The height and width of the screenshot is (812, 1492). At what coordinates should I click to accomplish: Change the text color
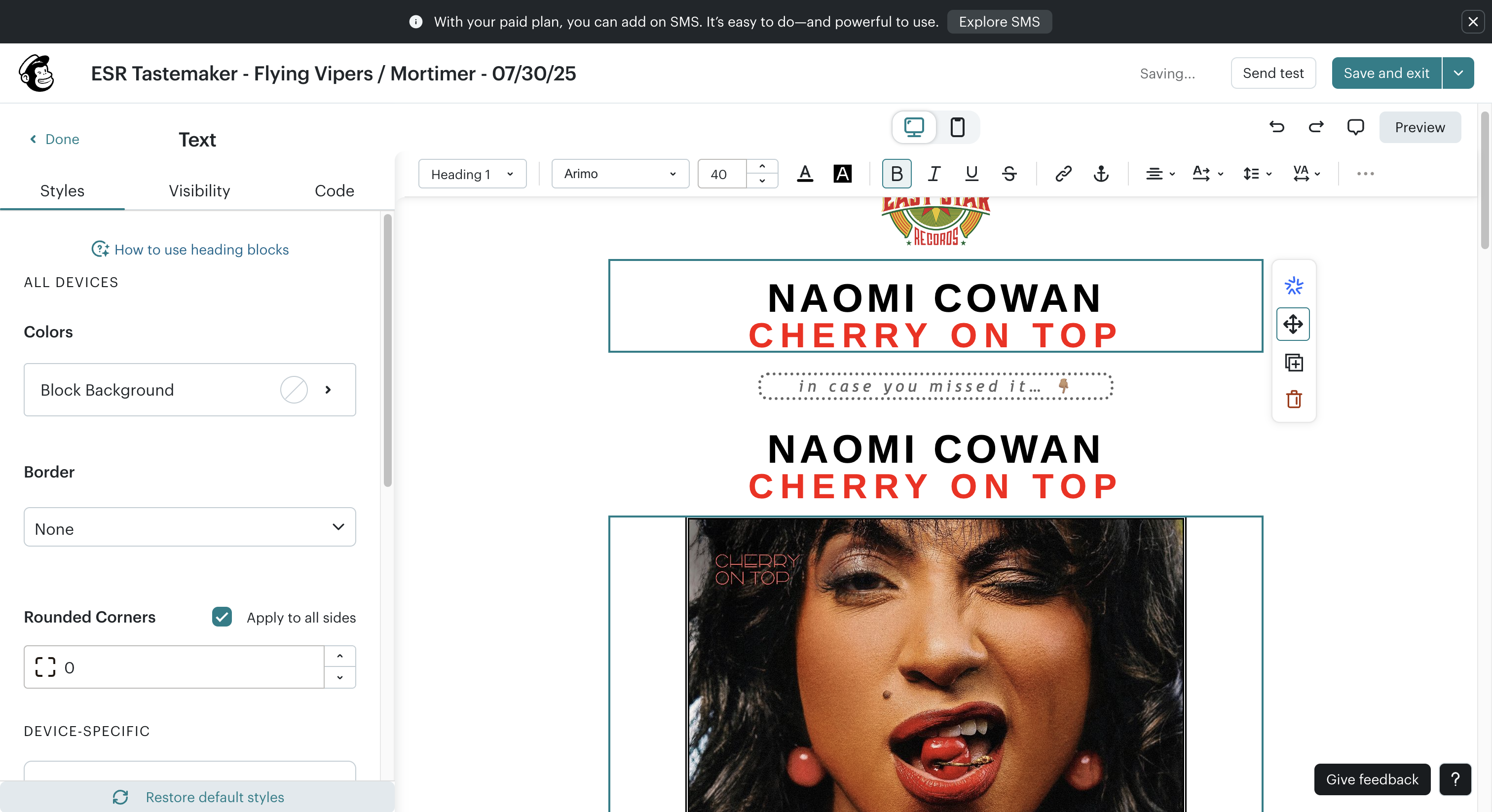805,174
